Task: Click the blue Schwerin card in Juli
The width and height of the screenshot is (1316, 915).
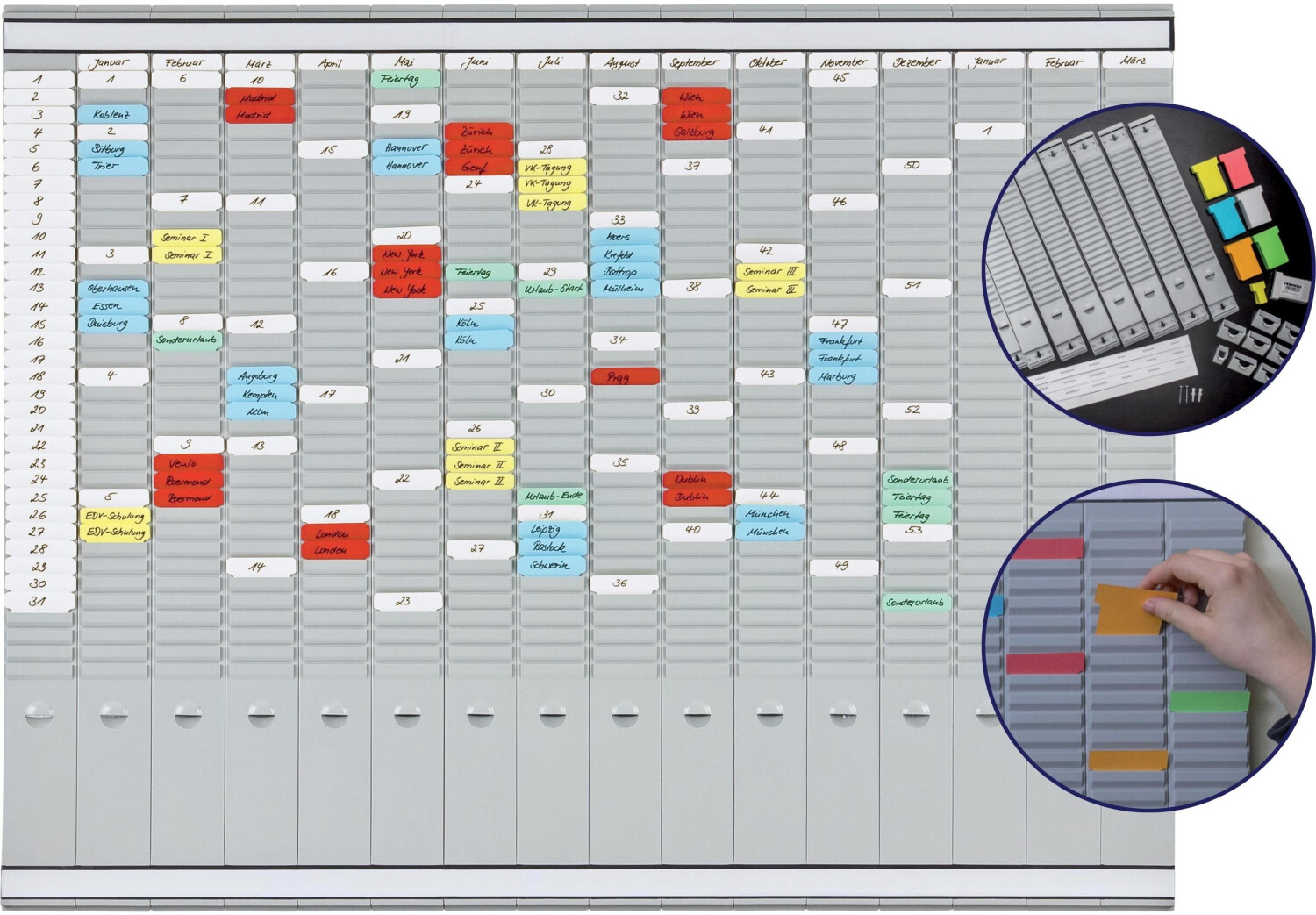Action: click(551, 566)
